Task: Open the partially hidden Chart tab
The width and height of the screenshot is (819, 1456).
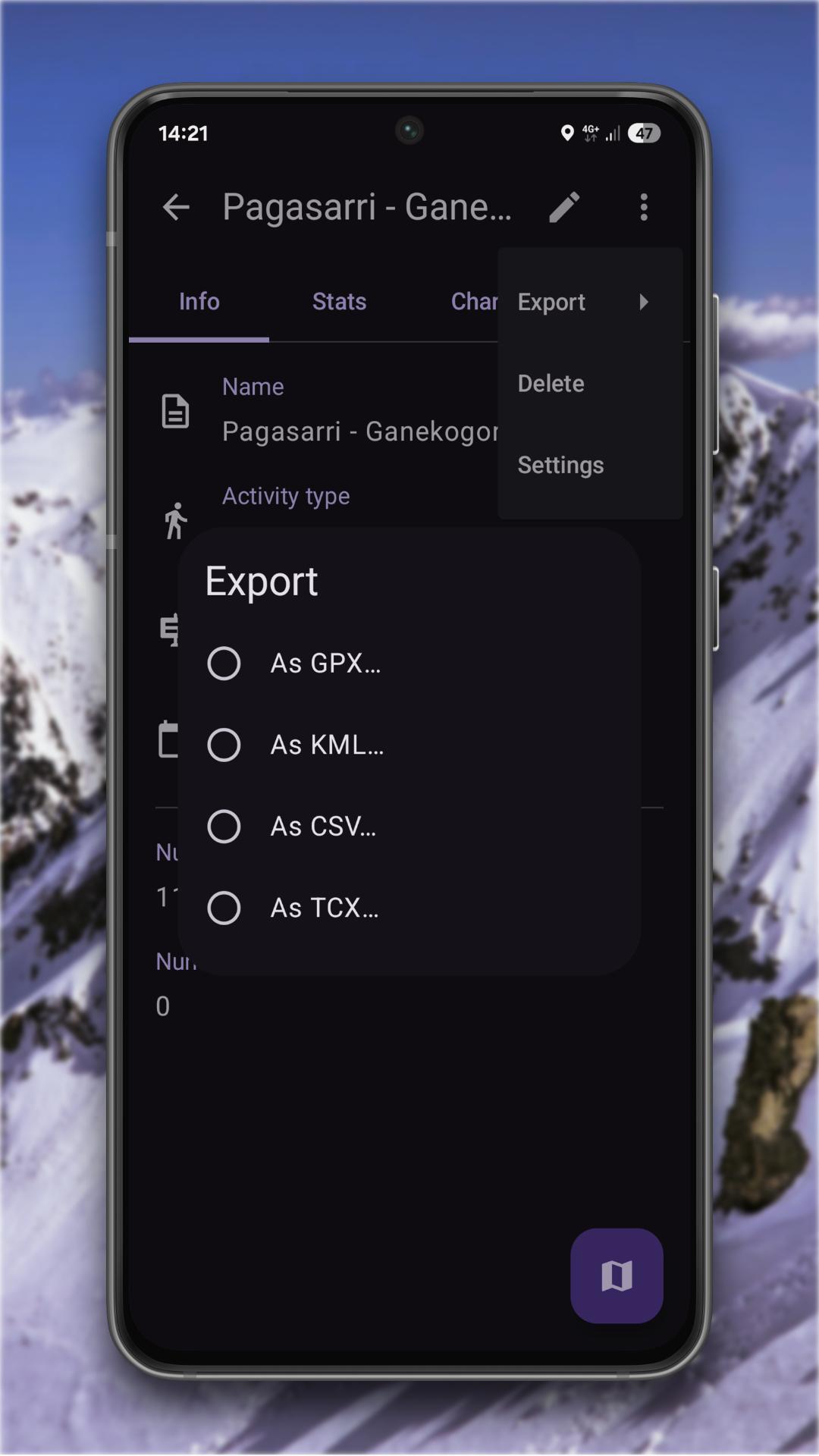Action: tap(474, 302)
